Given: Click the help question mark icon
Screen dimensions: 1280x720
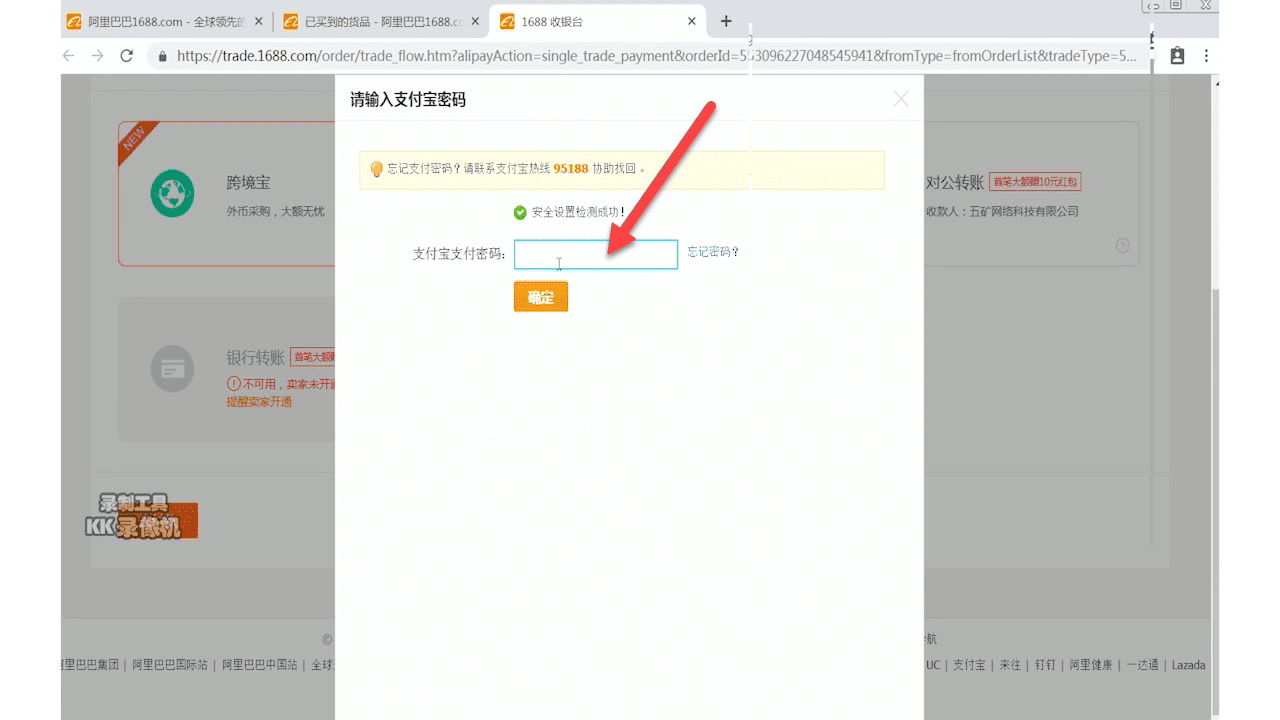Looking at the screenshot, I should coord(1122,246).
